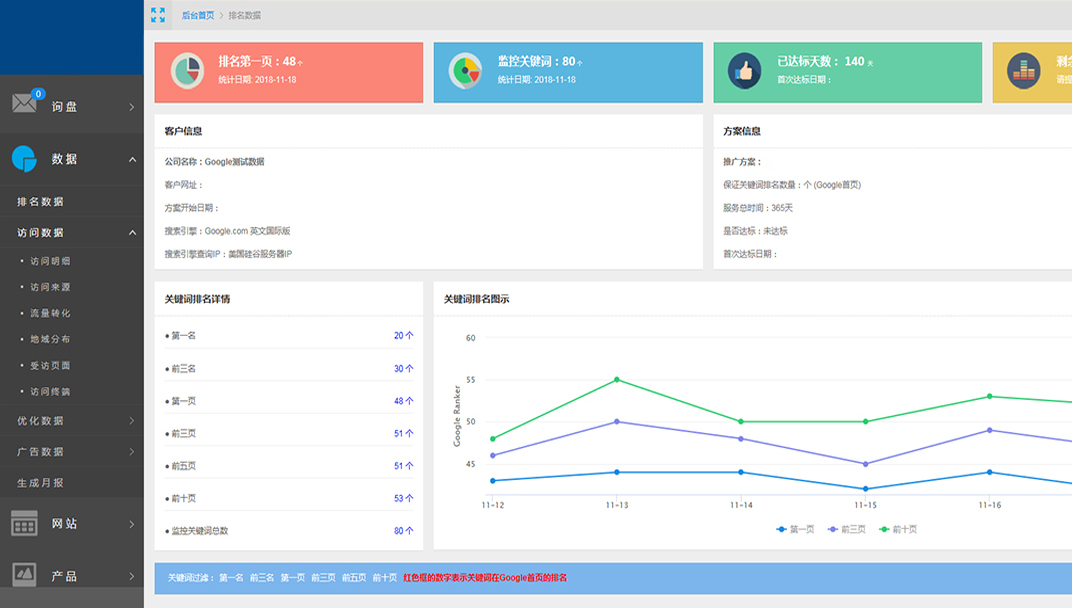The height and width of the screenshot is (608, 1072).
Task: Toggle the 前三页 series in chart legend
Action: pyautogui.click(x=846, y=529)
